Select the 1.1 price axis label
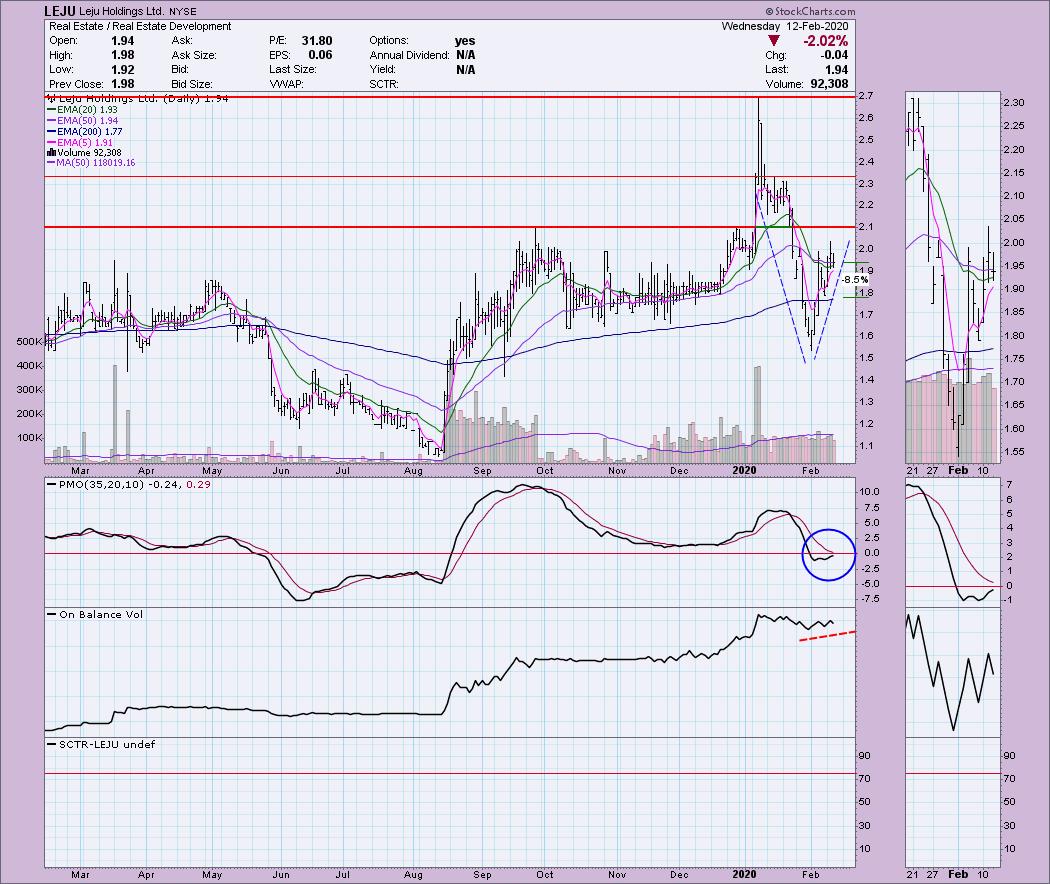The width and height of the screenshot is (1050, 884). pyautogui.click(x=866, y=446)
